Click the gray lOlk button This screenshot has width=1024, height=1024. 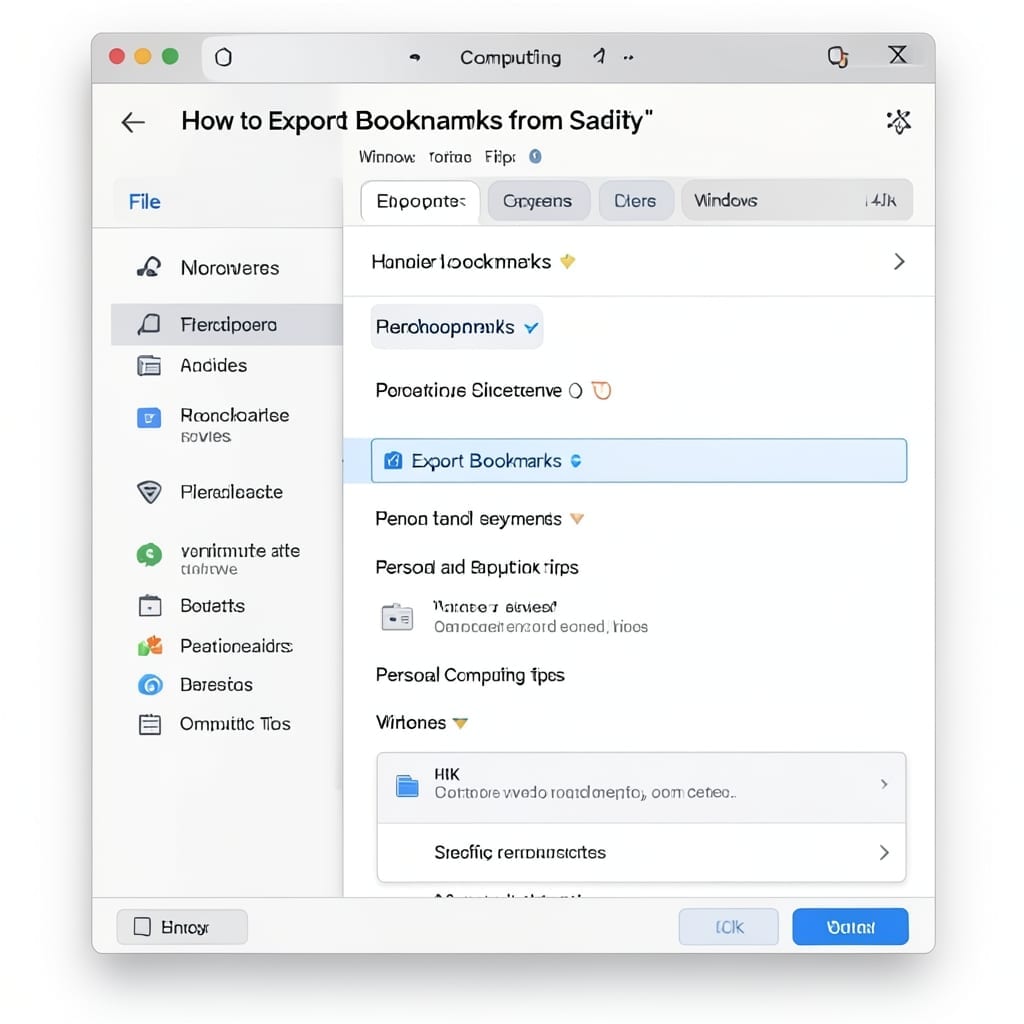click(729, 927)
